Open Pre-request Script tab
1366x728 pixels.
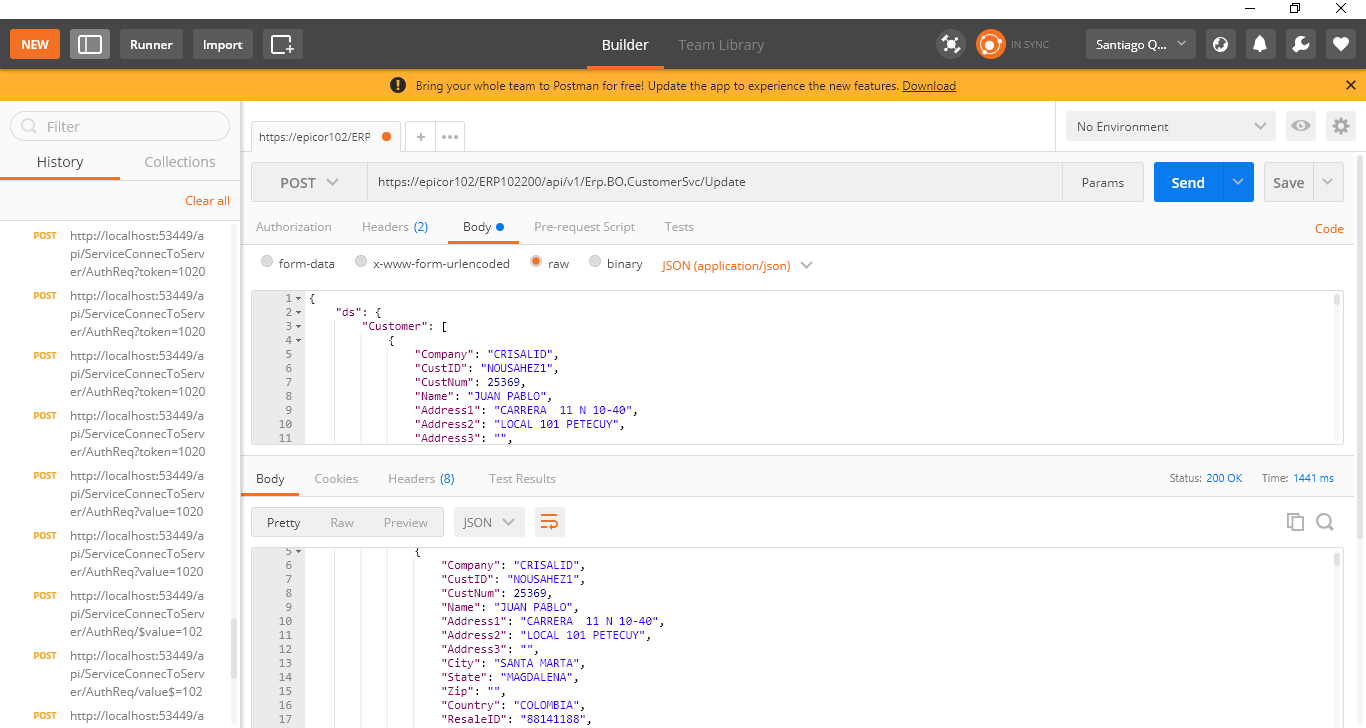point(585,227)
